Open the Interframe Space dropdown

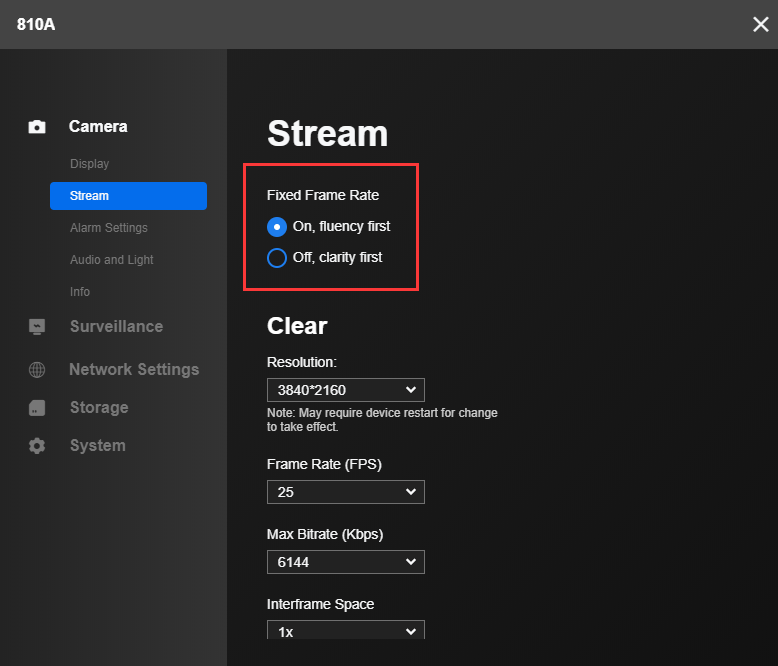345,630
